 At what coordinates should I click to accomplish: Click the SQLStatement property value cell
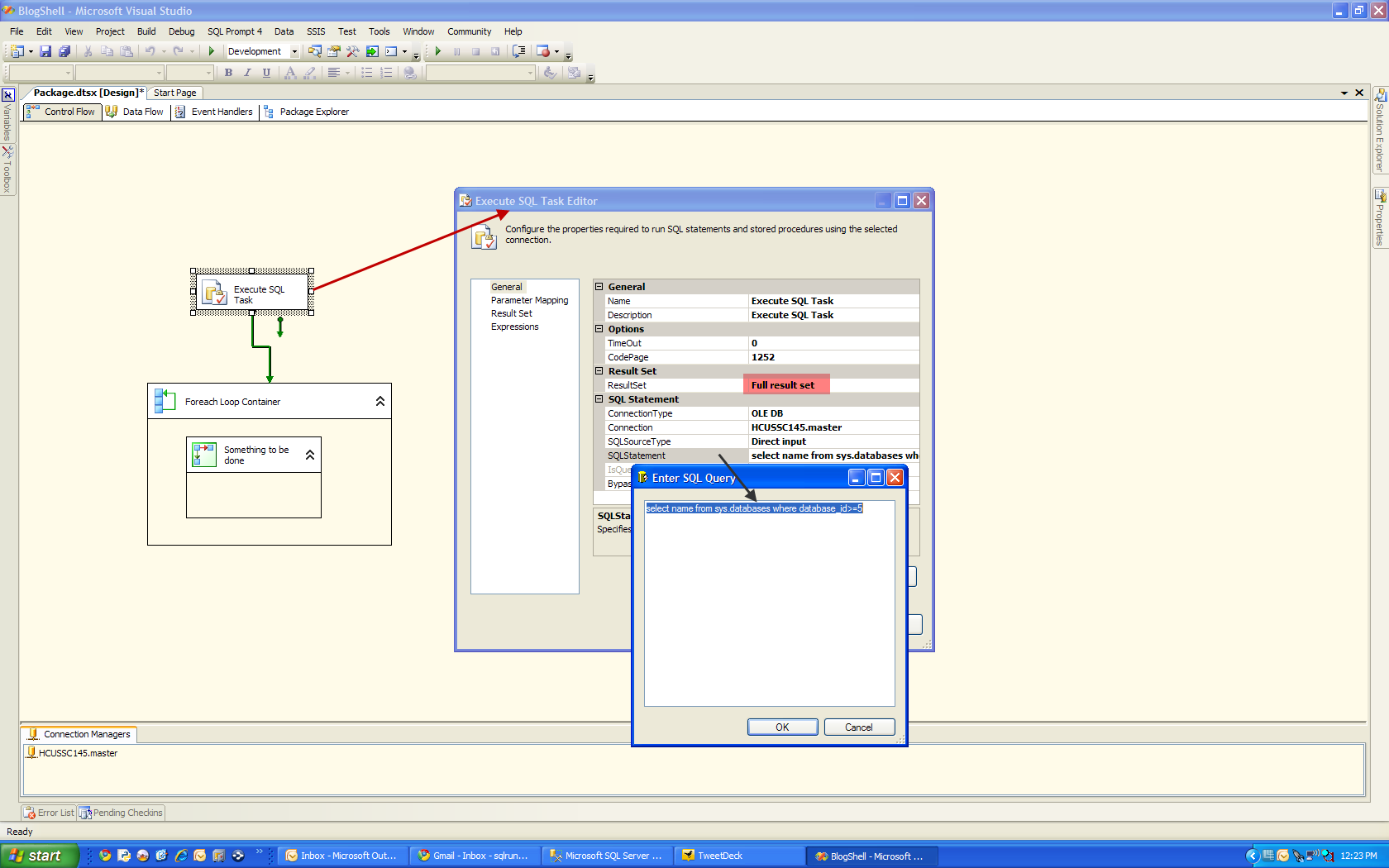tap(833, 455)
